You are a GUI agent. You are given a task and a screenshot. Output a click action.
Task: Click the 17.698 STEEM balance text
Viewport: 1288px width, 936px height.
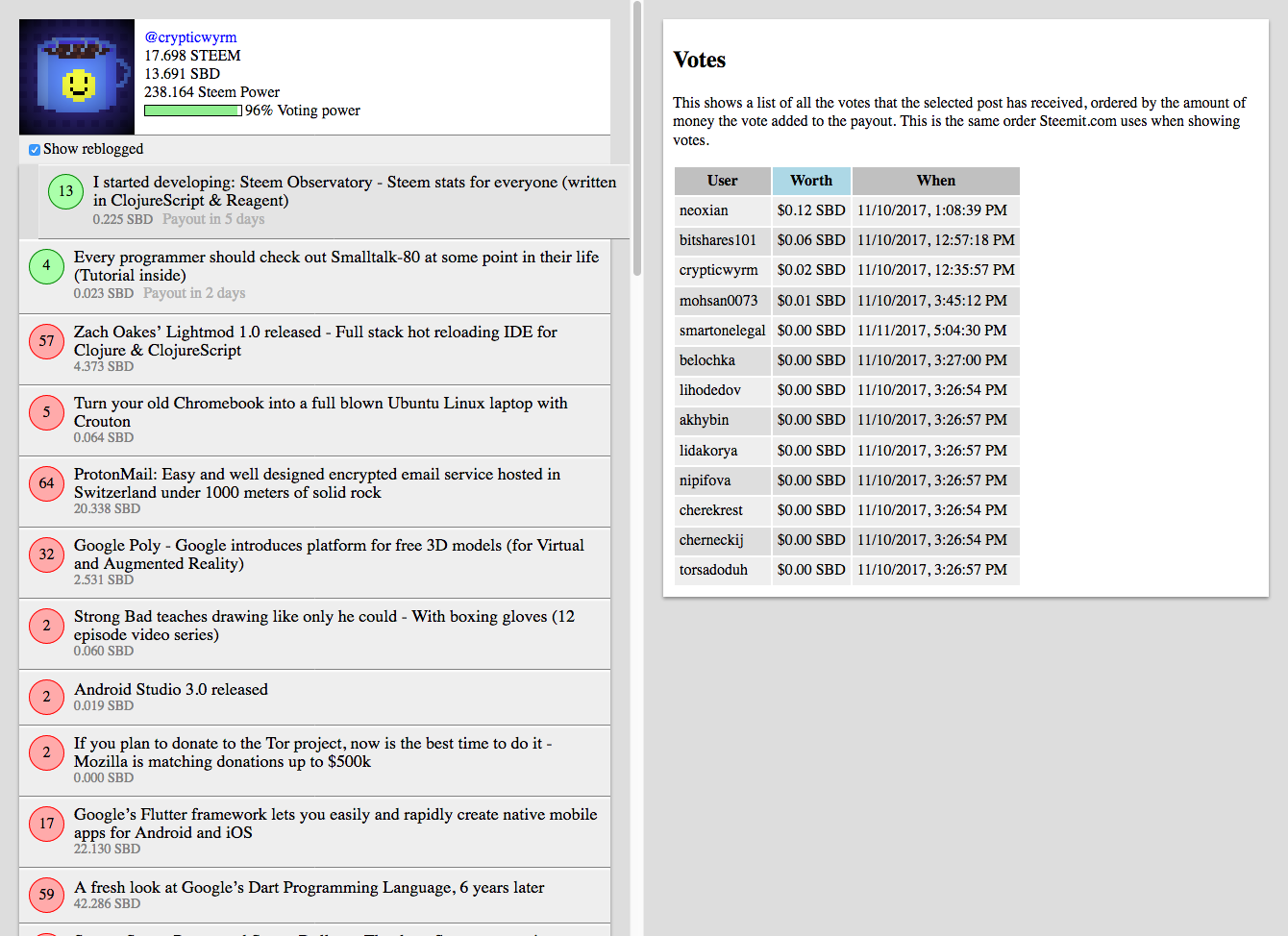tap(193, 56)
